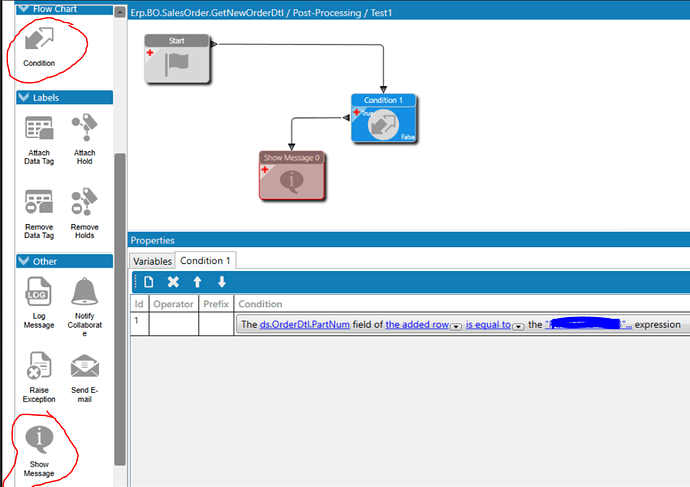Click the Operator column header

(173, 304)
